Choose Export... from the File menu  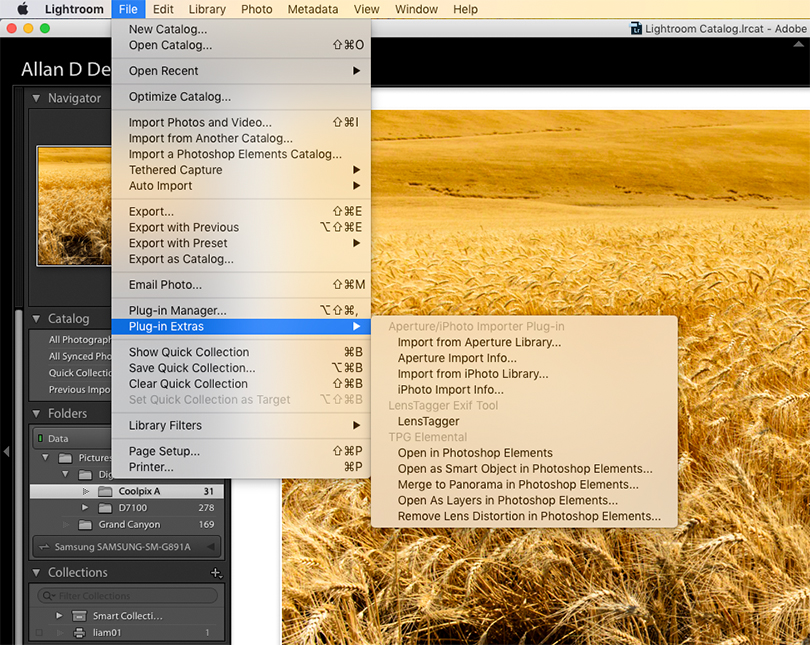241,212
